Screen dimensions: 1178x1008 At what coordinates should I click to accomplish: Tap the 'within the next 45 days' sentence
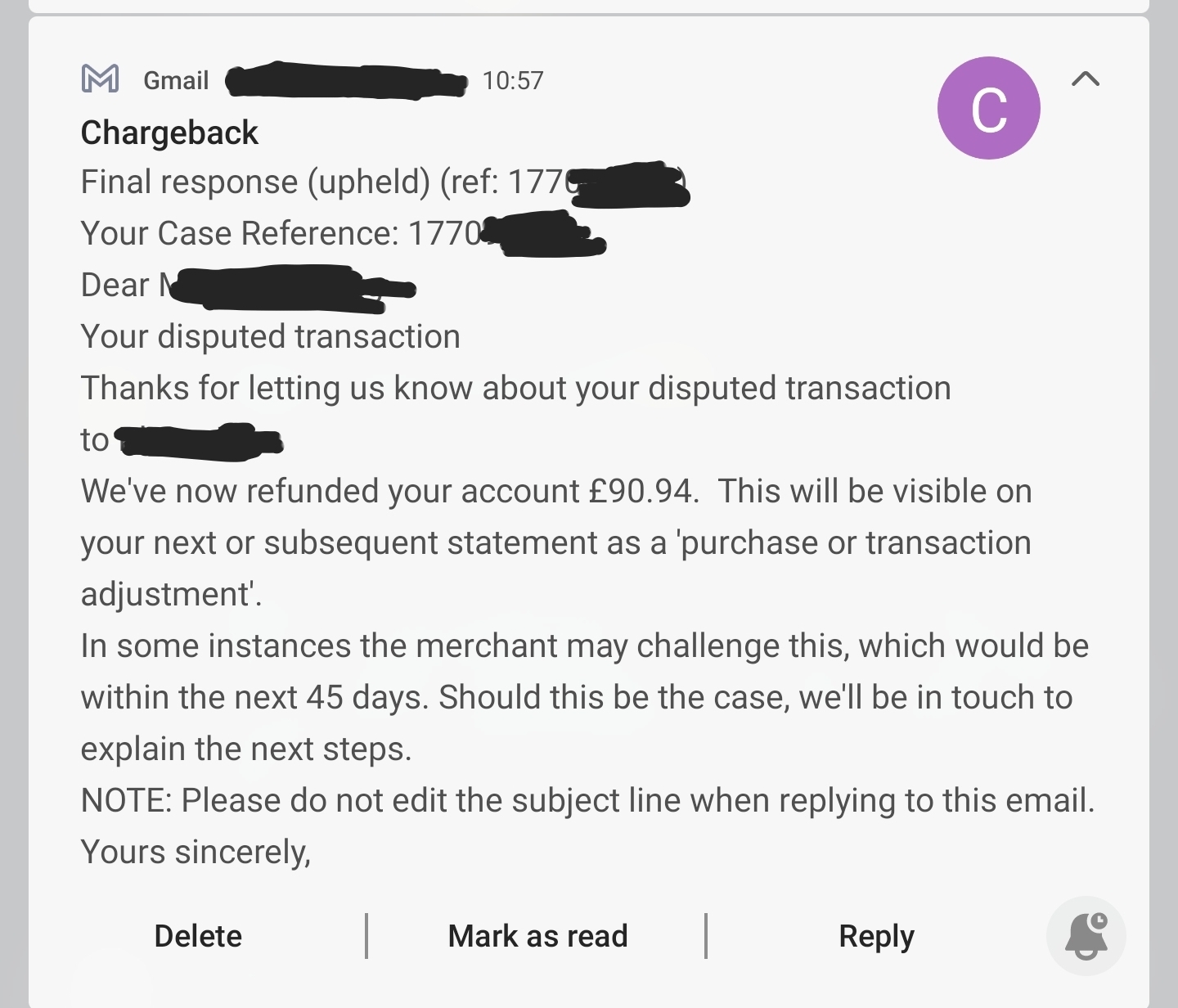coord(254,697)
